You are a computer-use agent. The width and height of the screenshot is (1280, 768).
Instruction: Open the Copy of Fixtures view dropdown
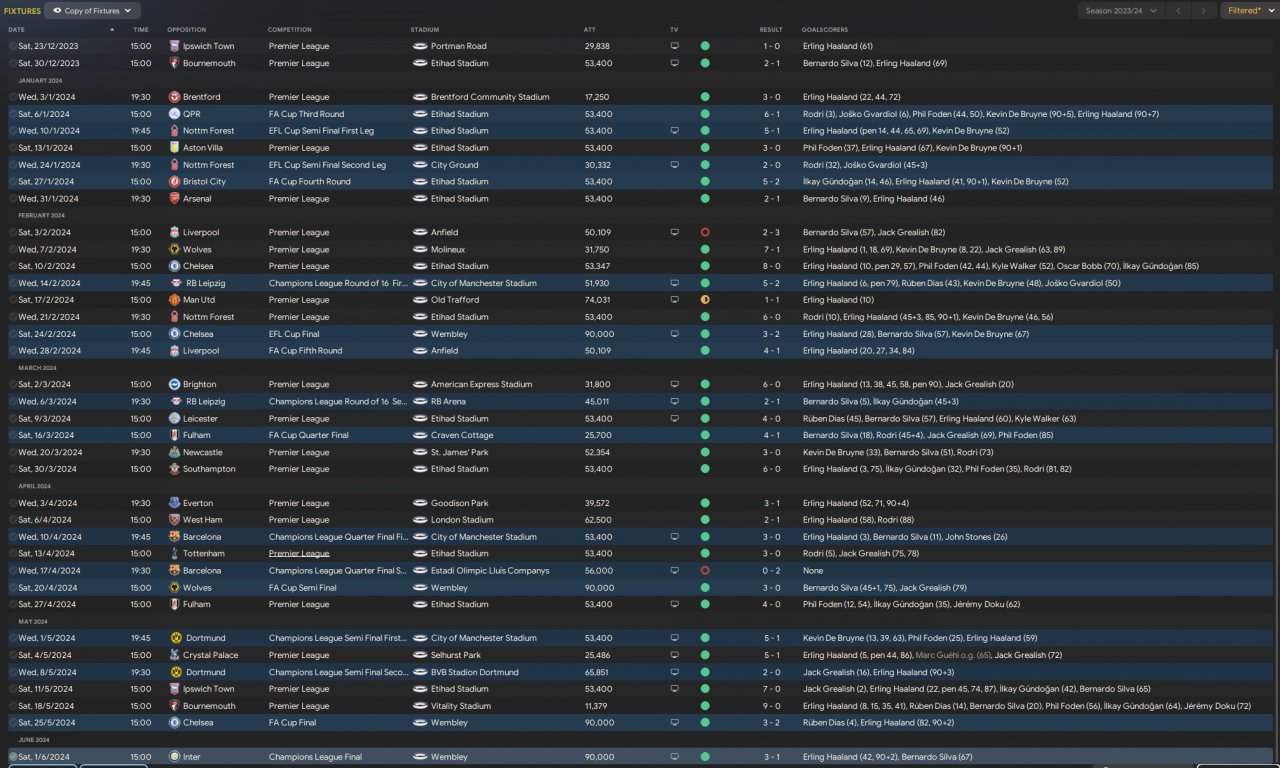(x=92, y=11)
